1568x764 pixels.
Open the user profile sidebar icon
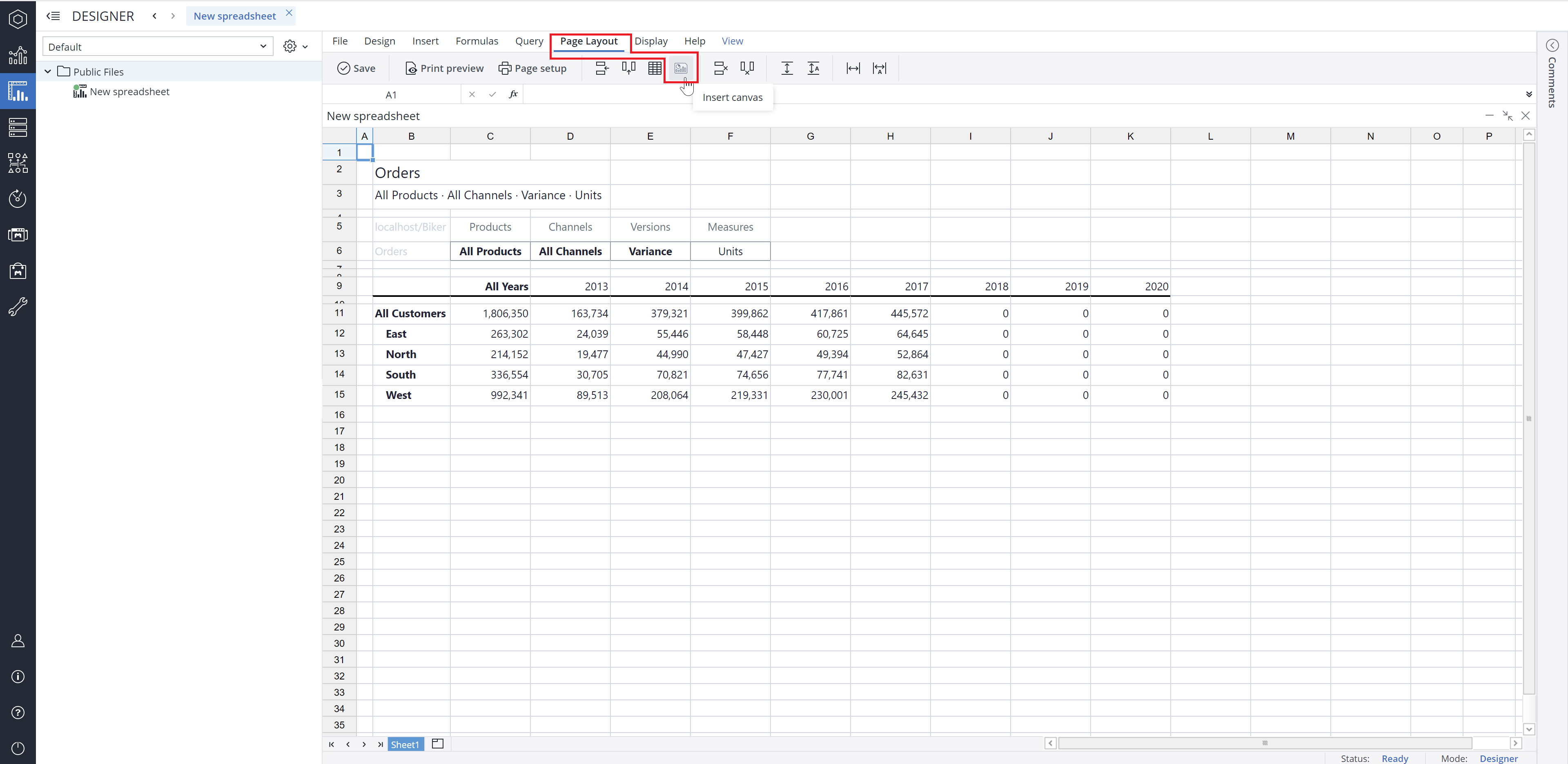coord(18,640)
